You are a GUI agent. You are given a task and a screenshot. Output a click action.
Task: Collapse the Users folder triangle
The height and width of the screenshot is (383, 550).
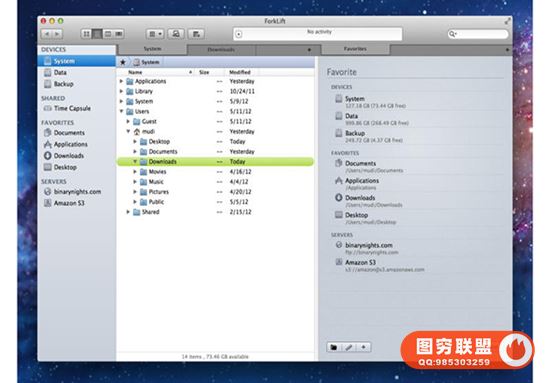122,112
